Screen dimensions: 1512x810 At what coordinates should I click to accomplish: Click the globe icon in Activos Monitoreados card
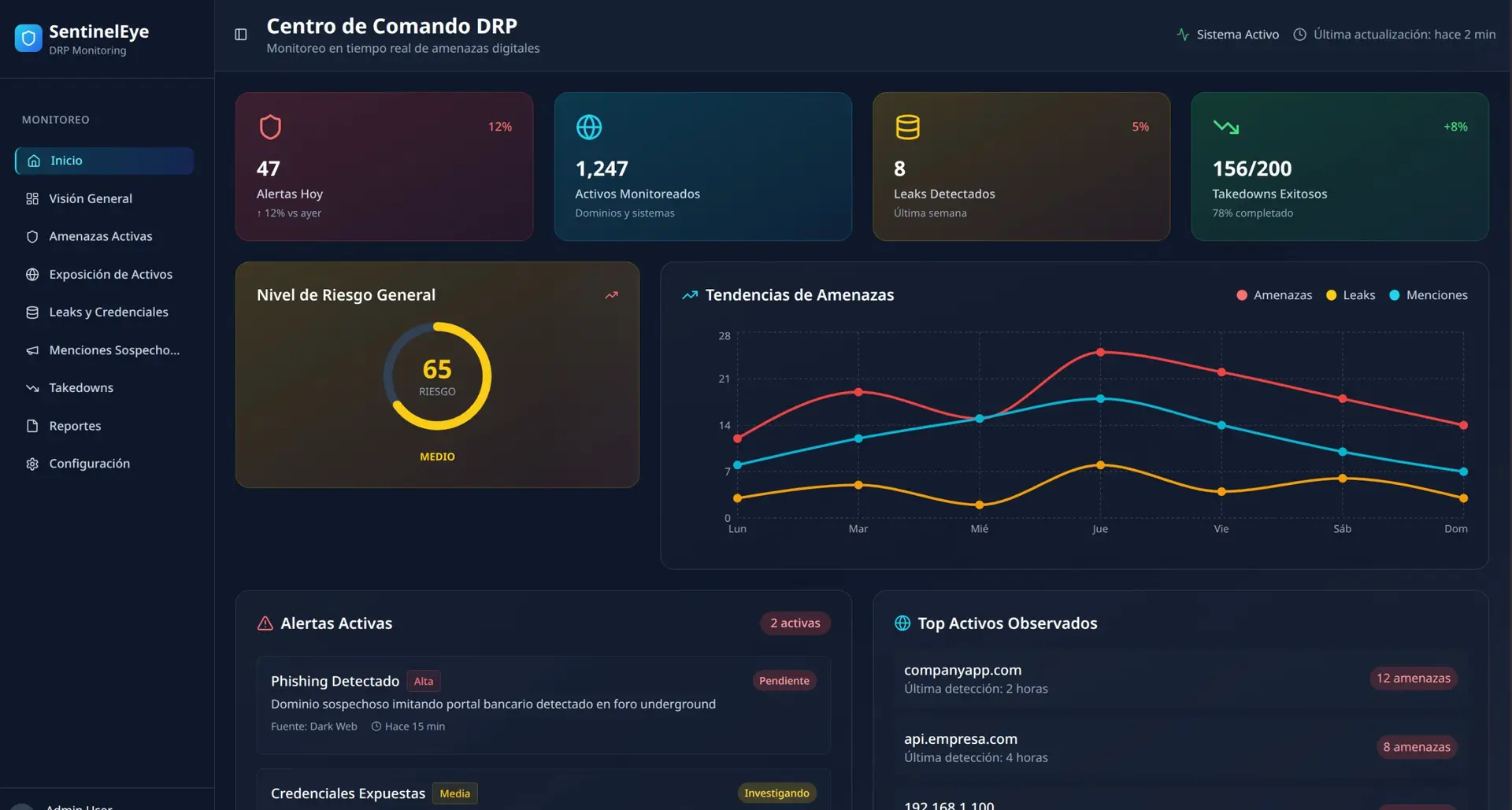point(589,127)
